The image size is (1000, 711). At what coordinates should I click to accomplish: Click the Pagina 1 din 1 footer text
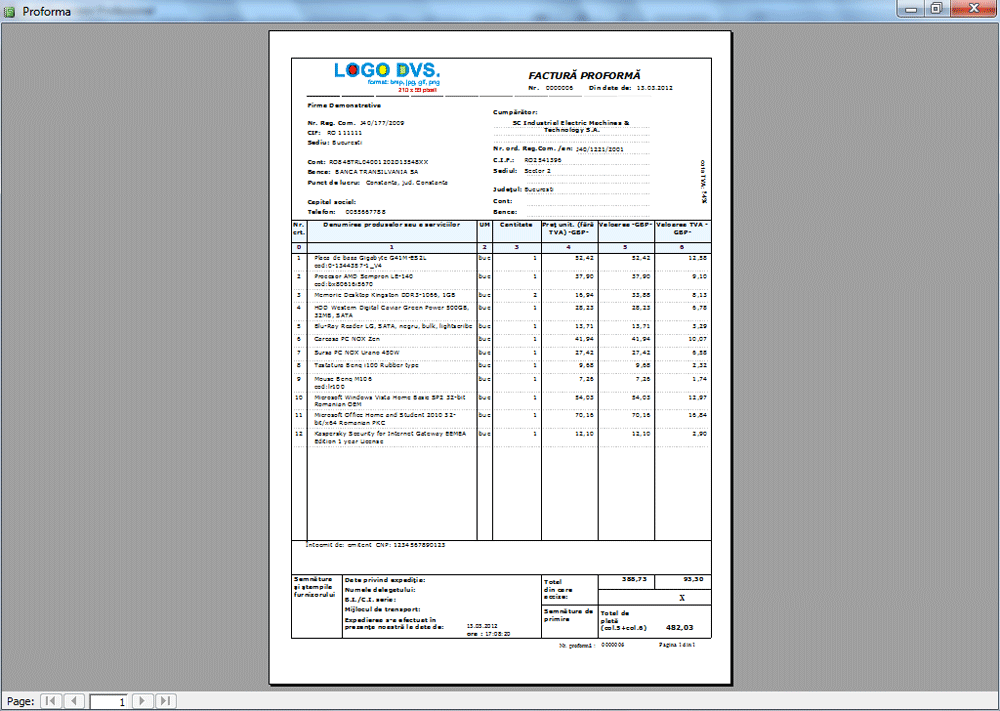click(x=677, y=645)
